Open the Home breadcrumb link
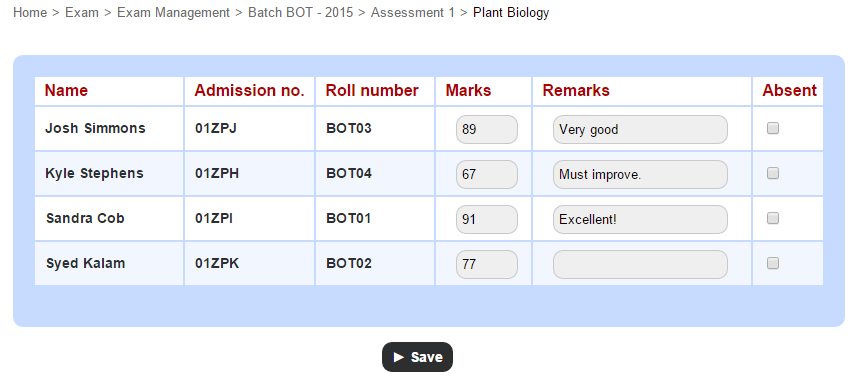This screenshot has height=380, width=853. click(30, 13)
